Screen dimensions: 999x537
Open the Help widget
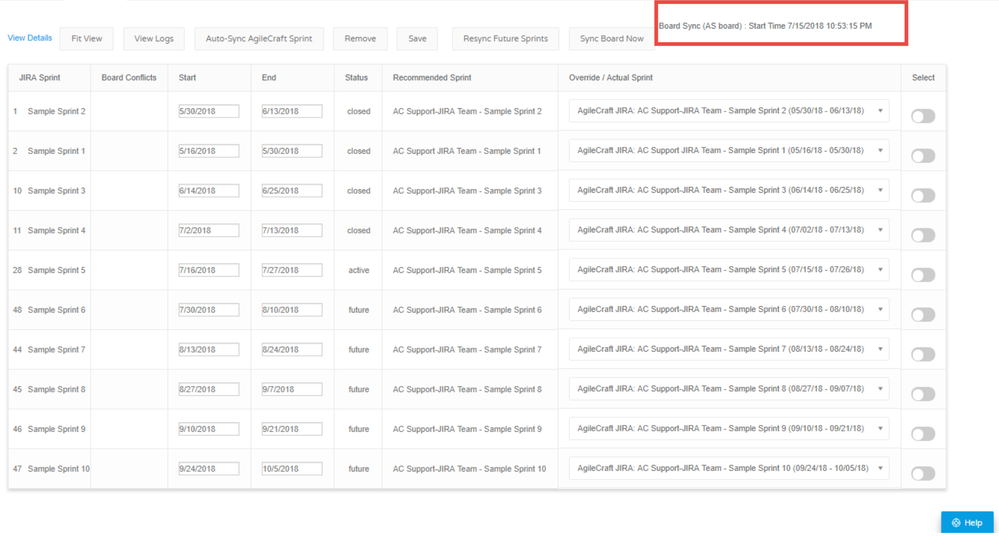pyautogui.click(x=967, y=522)
